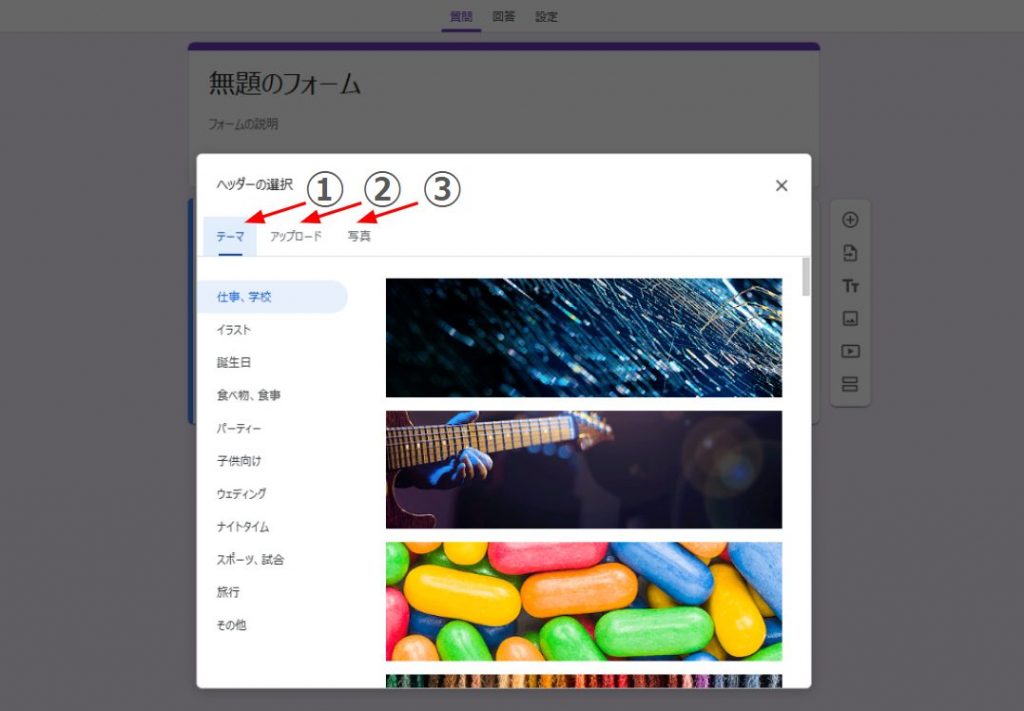The image size is (1024, 711).
Task: Pick the colorful candy header image
Action: point(583,601)
